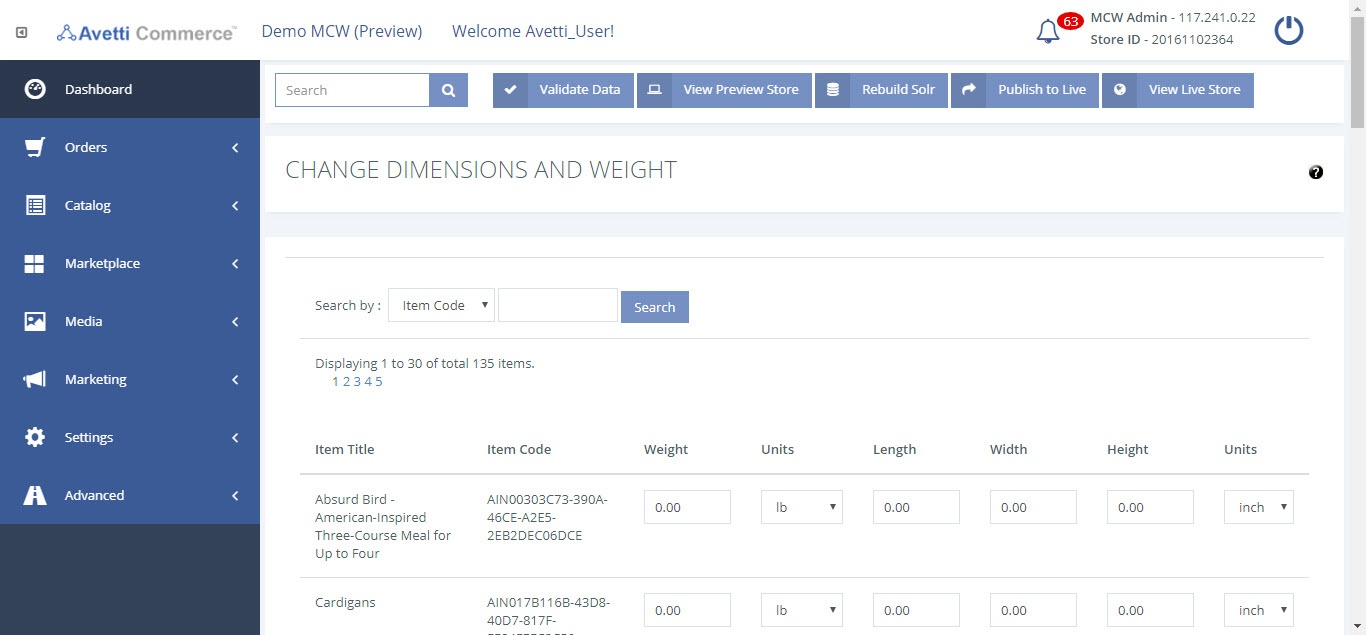The height and width of the screenshot is (635, 1366).
Task: Expand the Orders menu chevron
Action: (x=235, y=147)
